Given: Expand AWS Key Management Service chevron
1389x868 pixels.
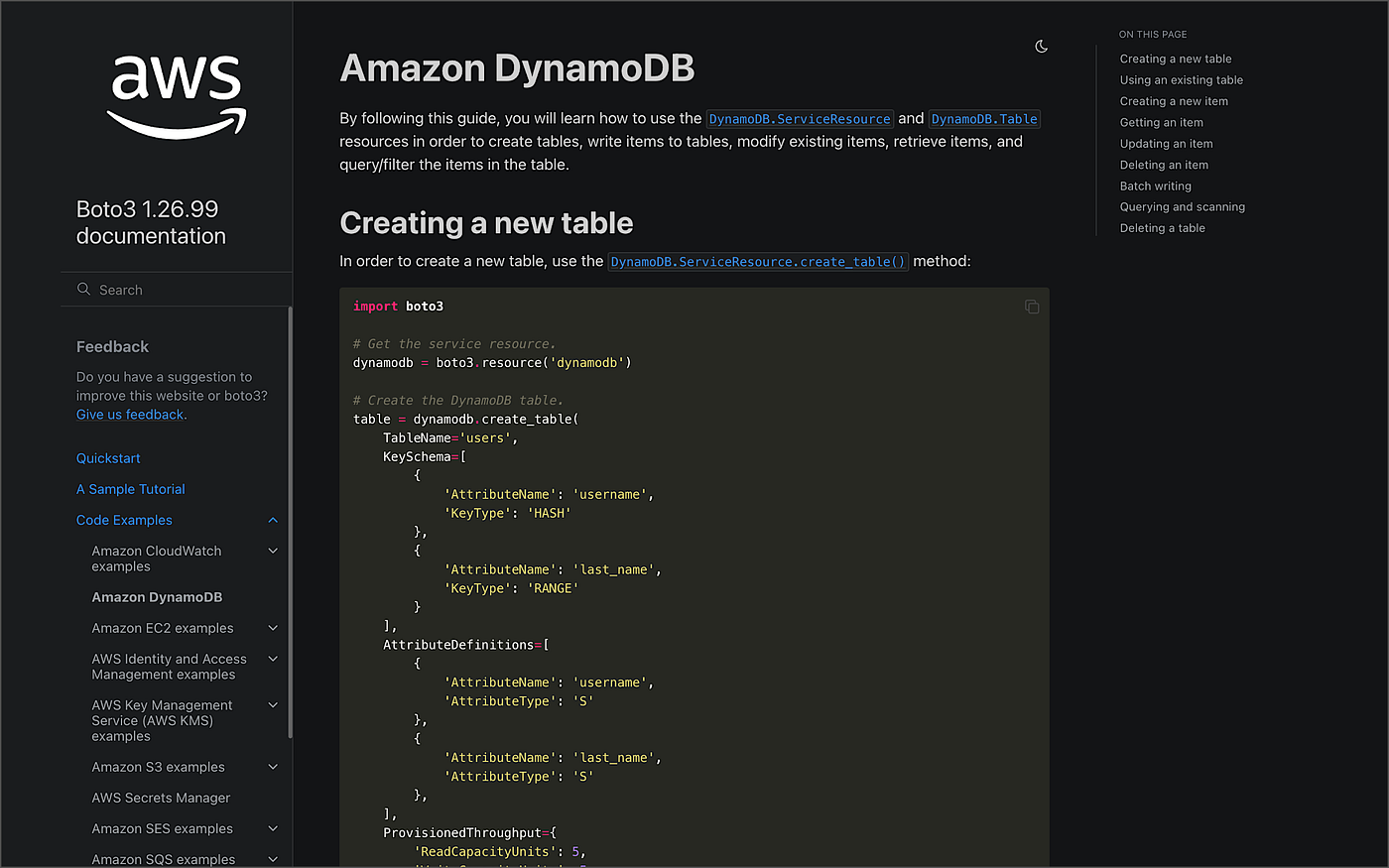Looking at the screenshot, I should point(273,705).
